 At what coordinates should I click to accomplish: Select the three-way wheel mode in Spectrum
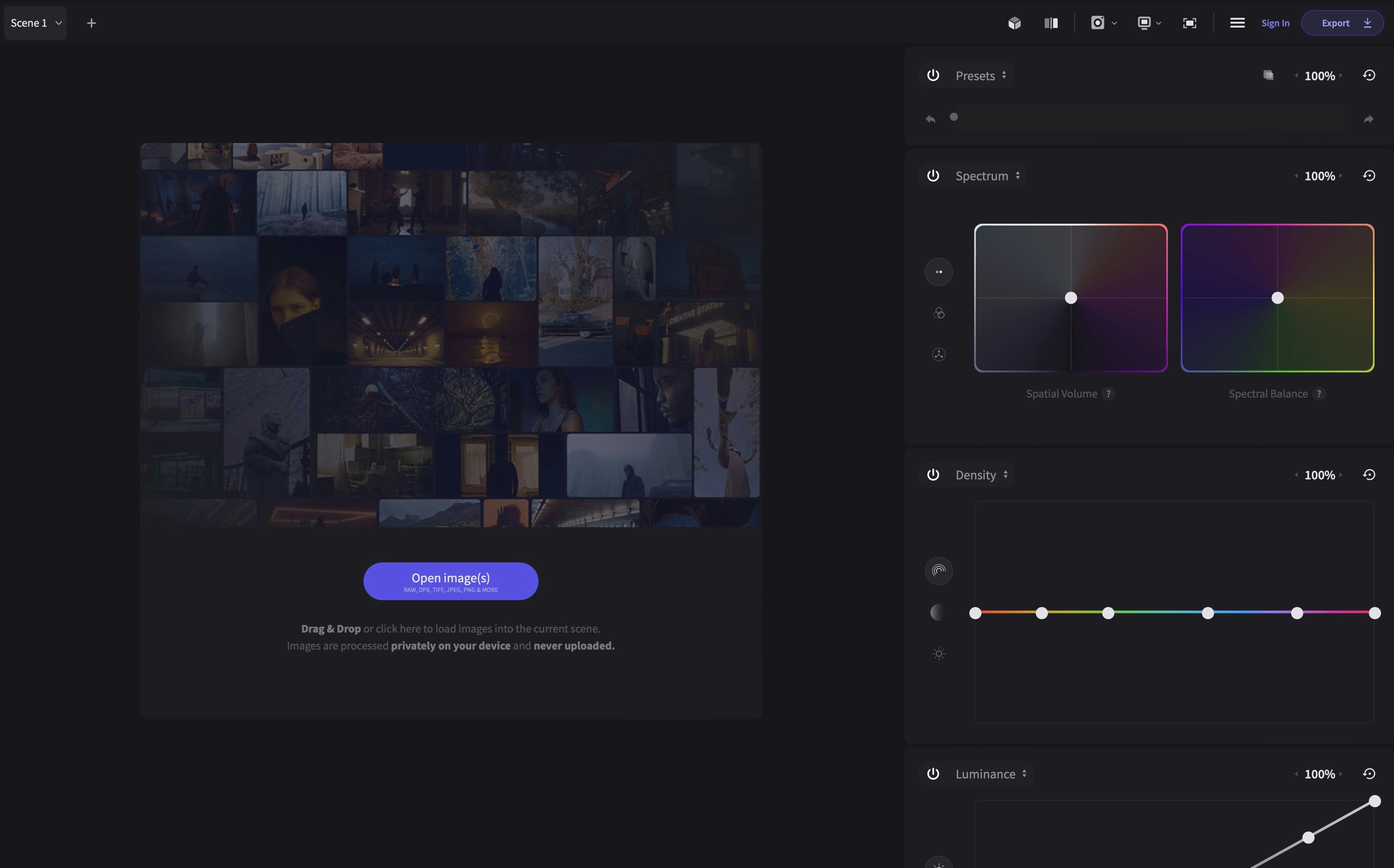tap(939, 354)
